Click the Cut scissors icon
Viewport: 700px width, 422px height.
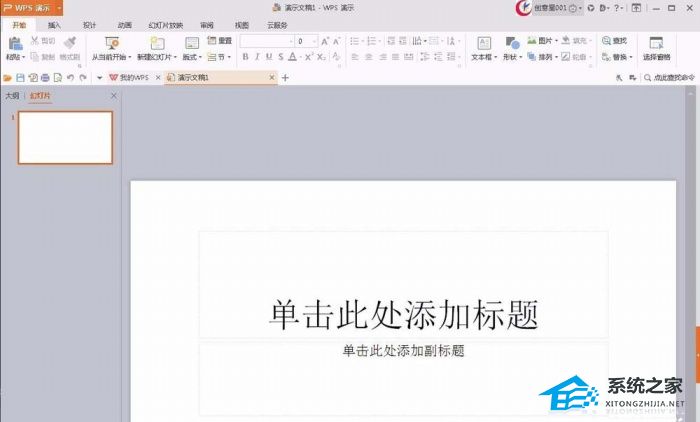34,41
